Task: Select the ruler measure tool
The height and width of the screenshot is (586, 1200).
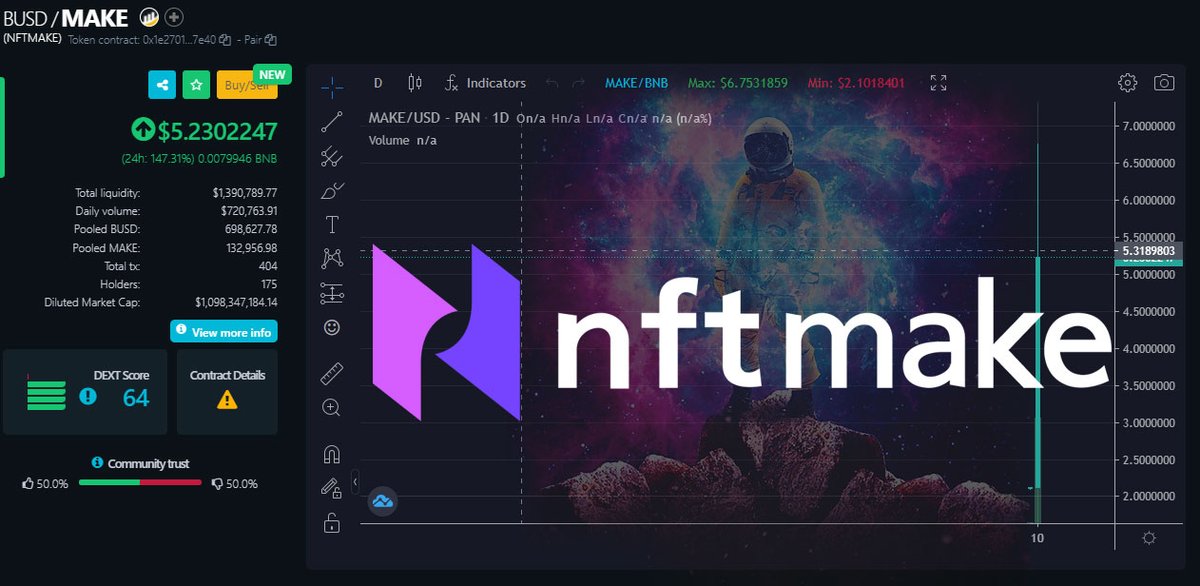Action: click(x=332, y=374)
